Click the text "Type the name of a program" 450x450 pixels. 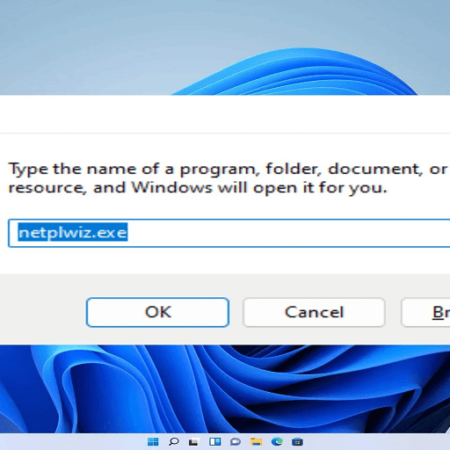point(133,169)
